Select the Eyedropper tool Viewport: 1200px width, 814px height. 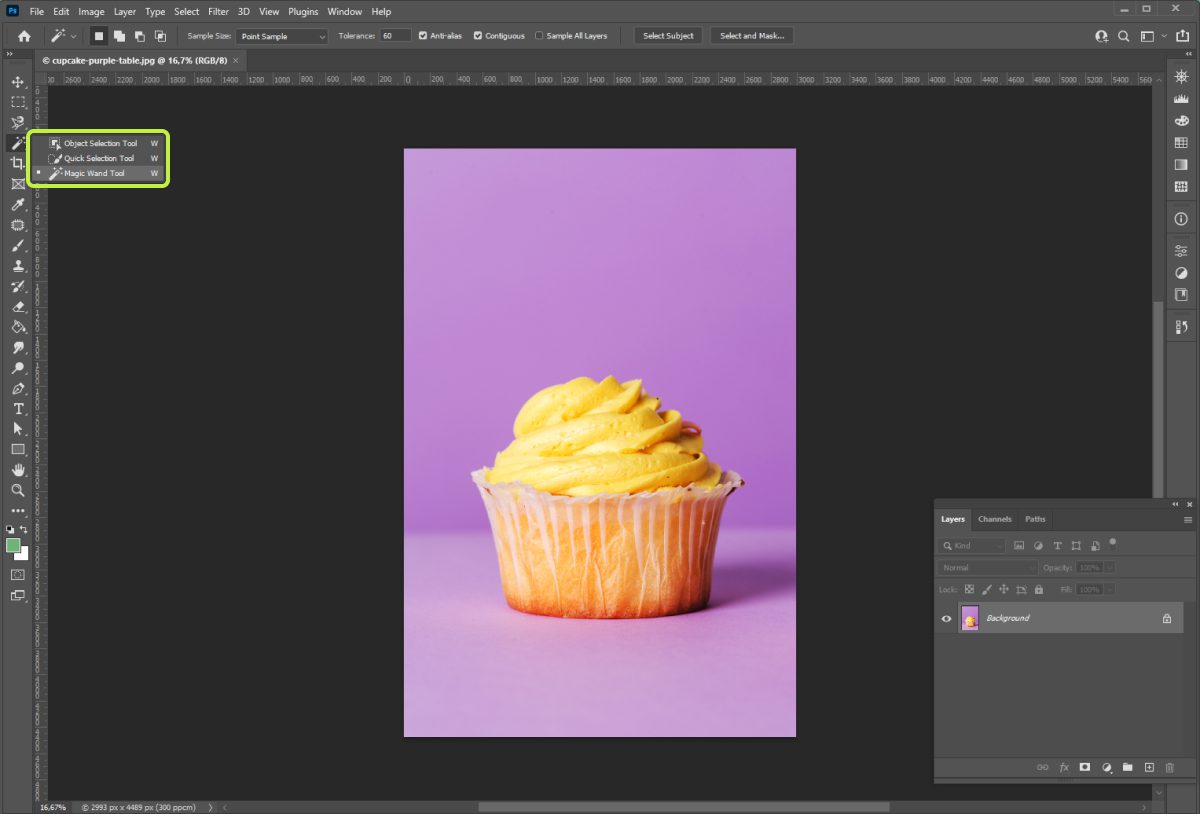click(x=17, y=204)
